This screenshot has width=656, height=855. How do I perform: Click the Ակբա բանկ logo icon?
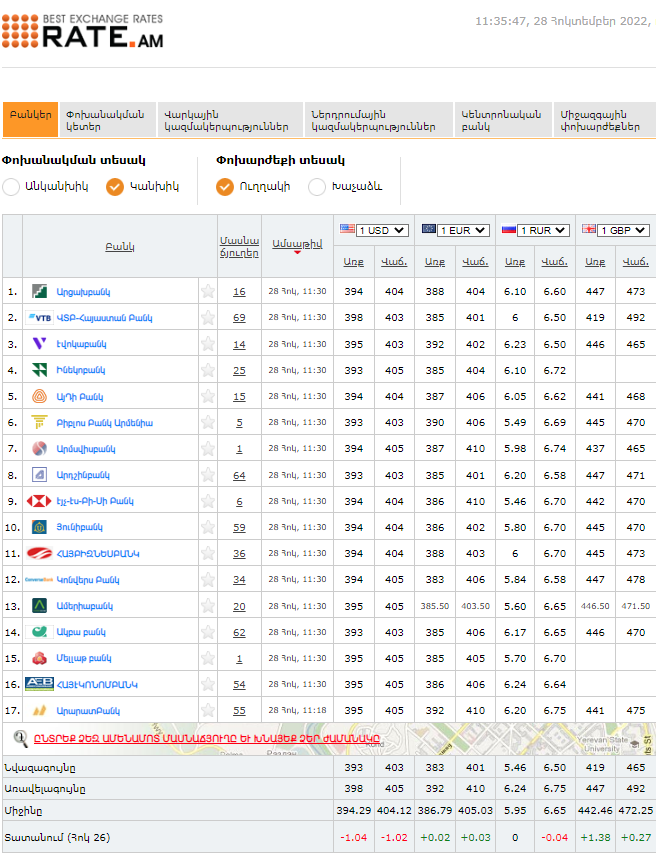(39, 632)
